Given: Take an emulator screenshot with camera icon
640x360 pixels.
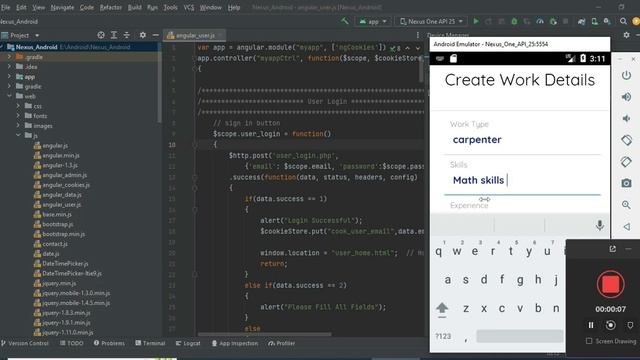Looking at the screenshot, I should coord(627,183).
